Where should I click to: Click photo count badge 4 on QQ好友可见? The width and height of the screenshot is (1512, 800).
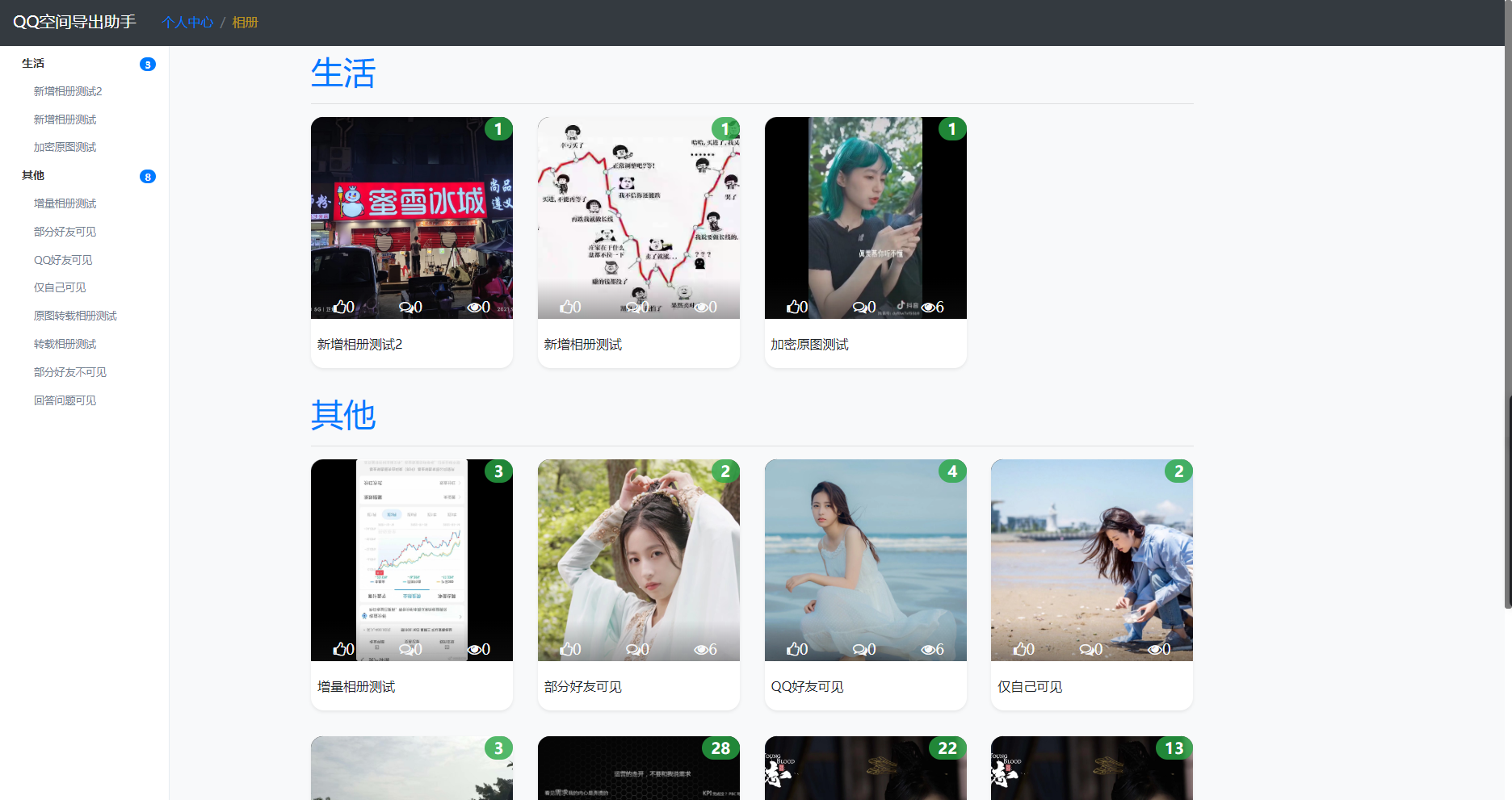coord(952,471)
